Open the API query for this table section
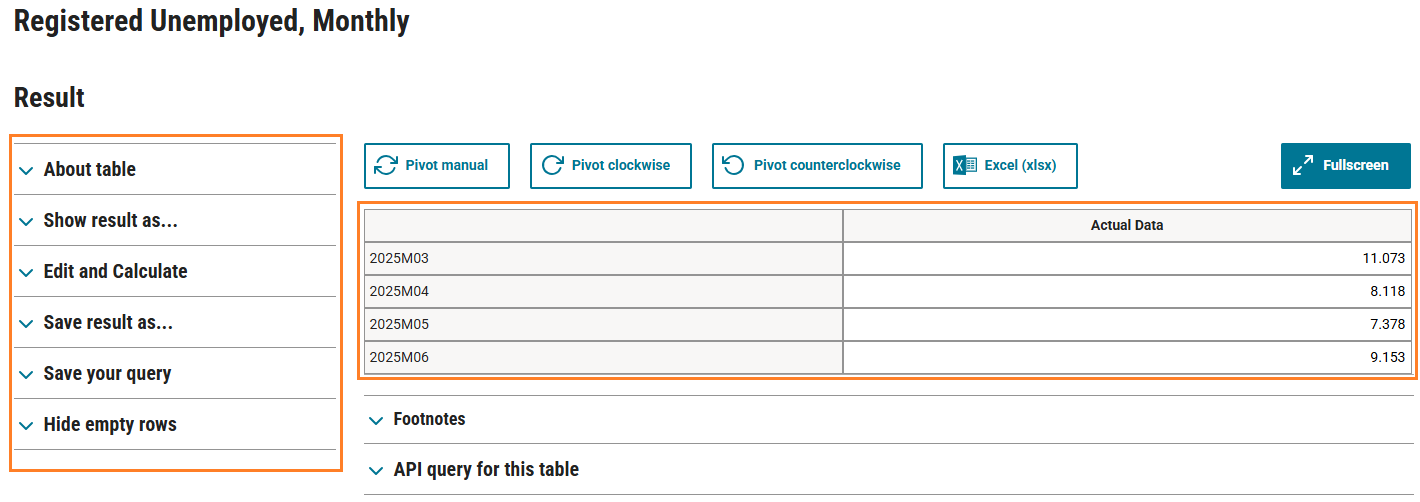The width and height of the screenshot is (1420, 502). point(486,470)
